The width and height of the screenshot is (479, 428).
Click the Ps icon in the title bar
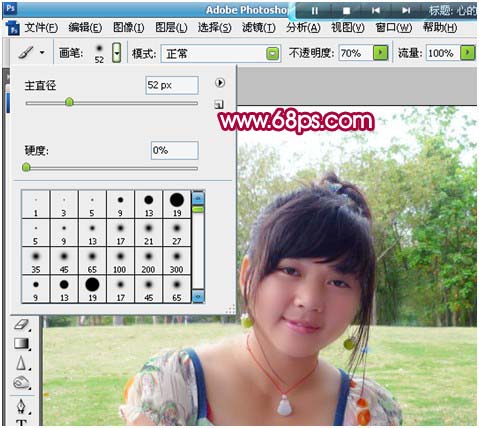tap(10, 8)
